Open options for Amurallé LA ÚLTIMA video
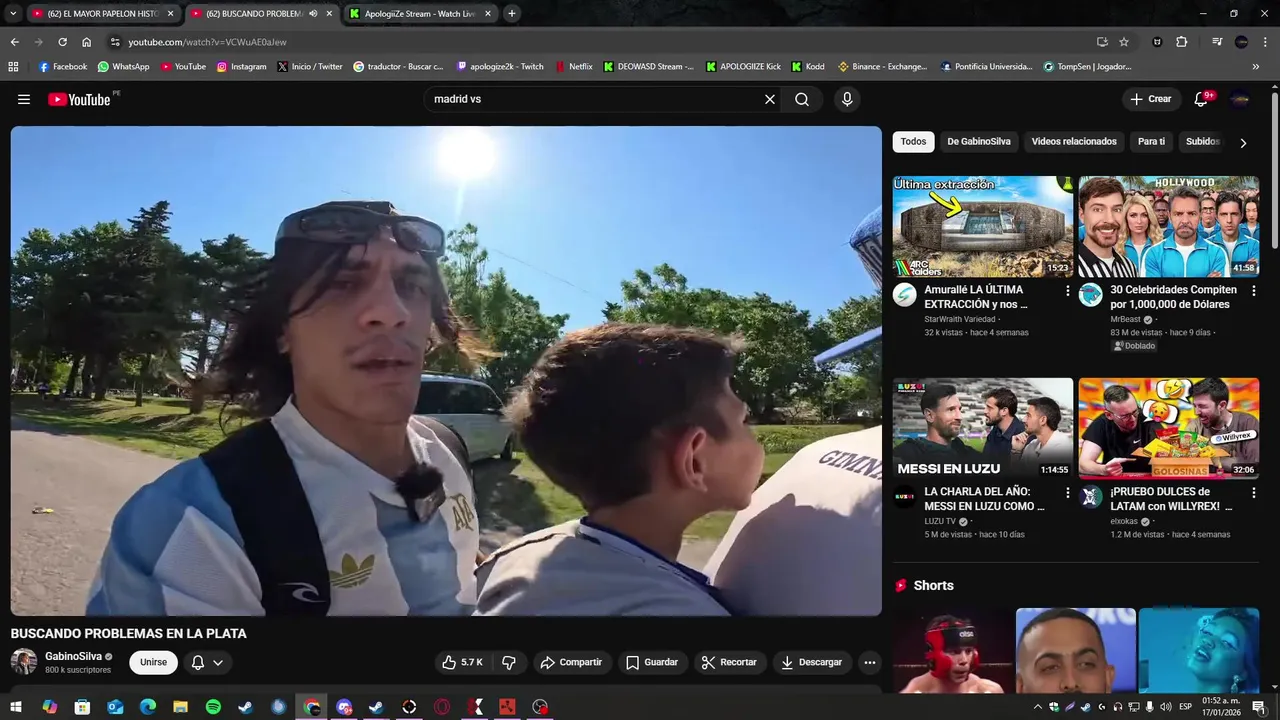The width and height of the screenshot is (1280, 720). coord(1067,291)
